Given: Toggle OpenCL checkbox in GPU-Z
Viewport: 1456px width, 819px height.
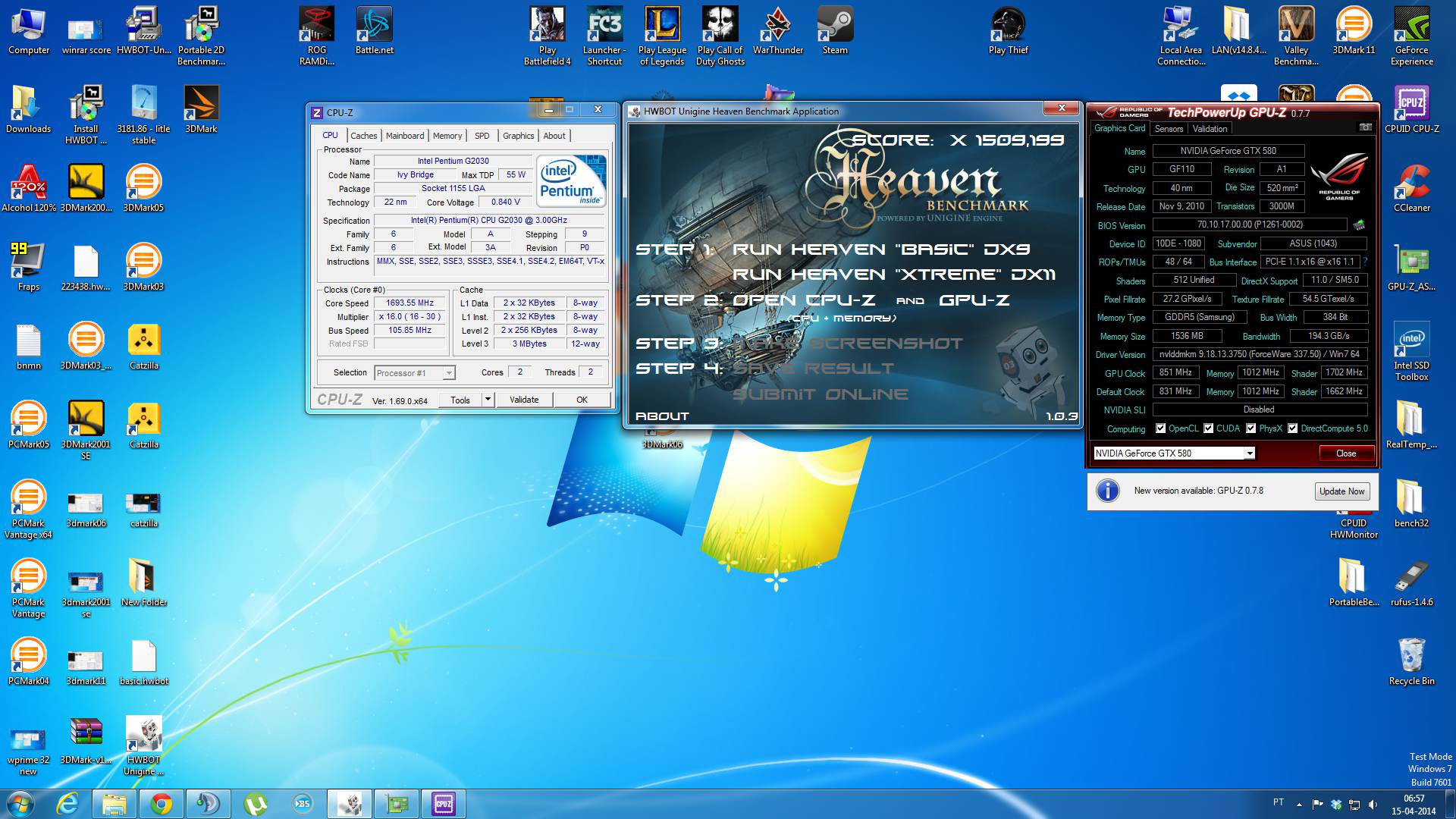Looking at the screenshot, I should pos(1160,428).
